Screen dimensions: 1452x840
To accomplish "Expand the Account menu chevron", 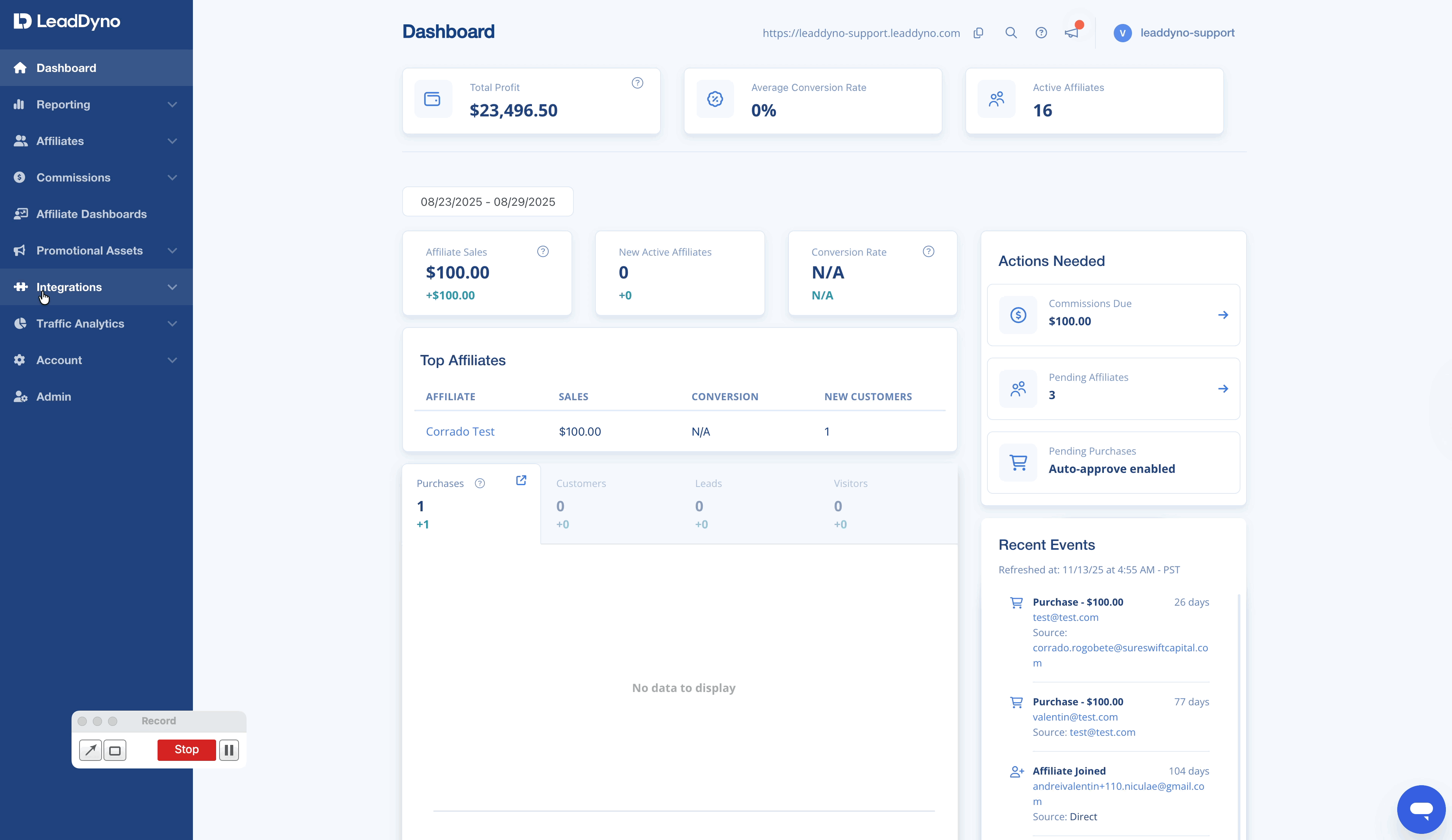I will pyautogui.click(x=172, y=360).
